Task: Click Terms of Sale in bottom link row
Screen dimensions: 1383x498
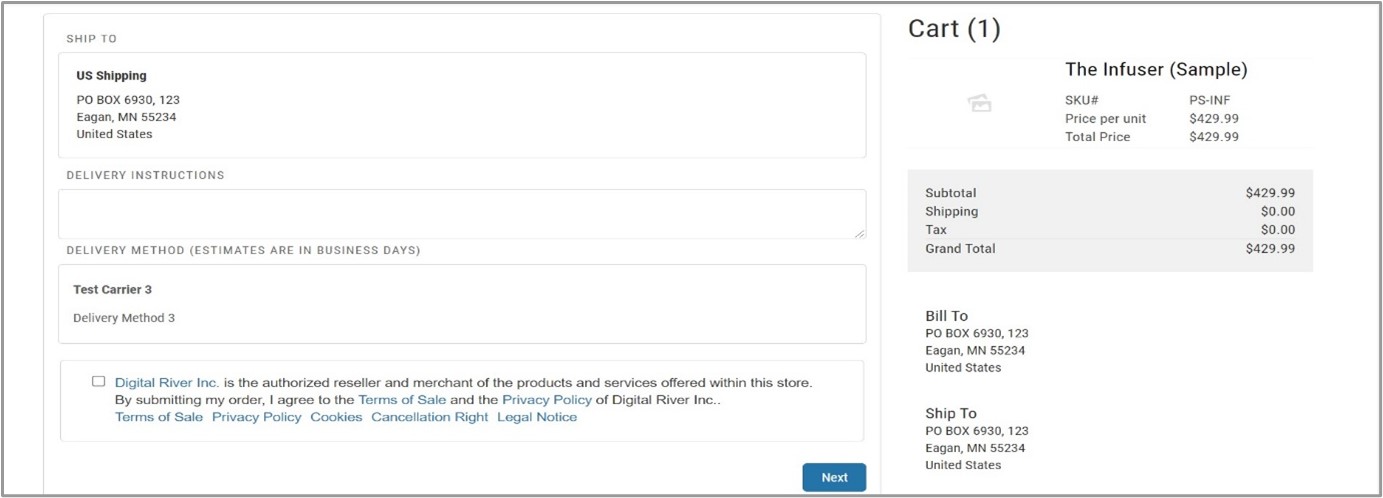Action: 159,417
